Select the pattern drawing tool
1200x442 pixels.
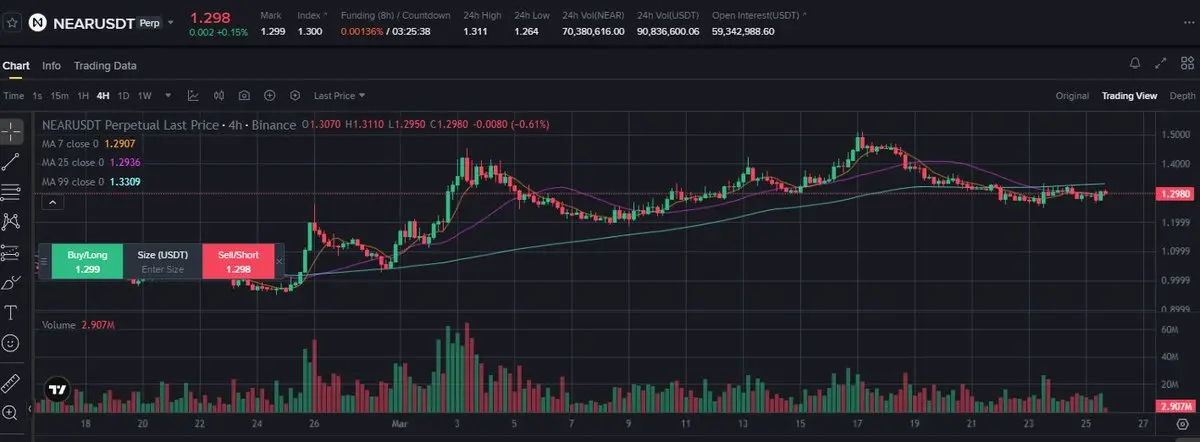pyautogui.click(x=11, y=221)
